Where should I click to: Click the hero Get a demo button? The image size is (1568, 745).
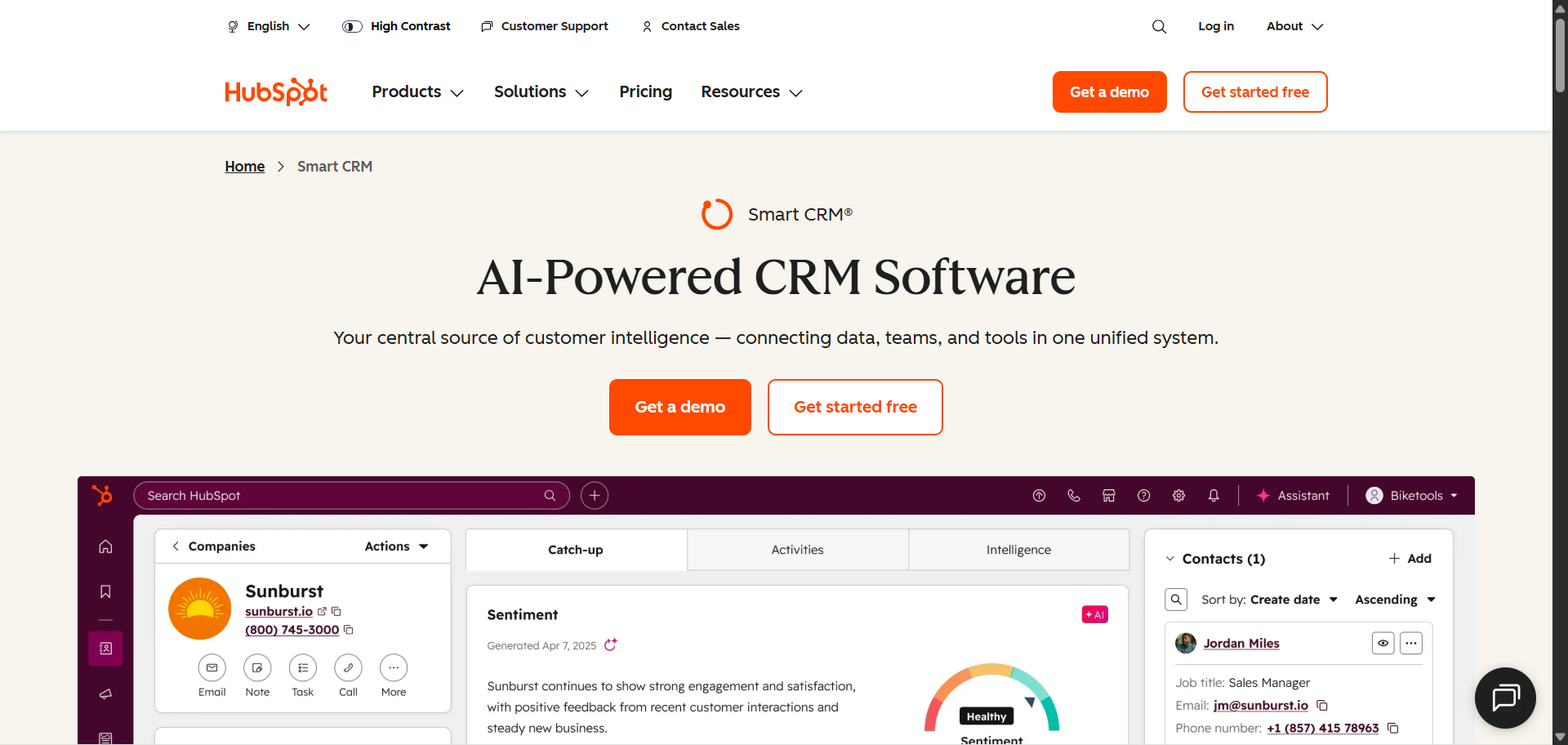click(x=679, y=407)
